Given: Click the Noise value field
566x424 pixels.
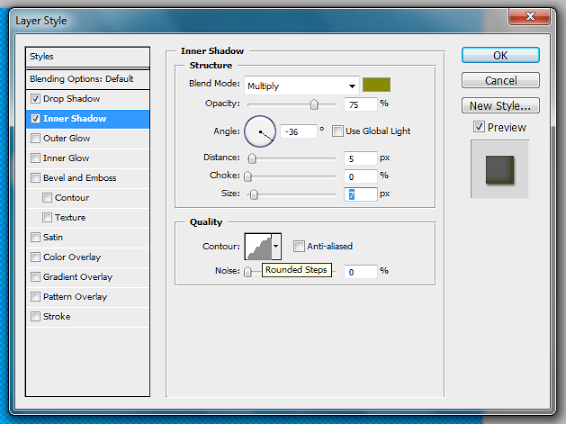Looking at the screenshot, I should click(x=361, y=271).
